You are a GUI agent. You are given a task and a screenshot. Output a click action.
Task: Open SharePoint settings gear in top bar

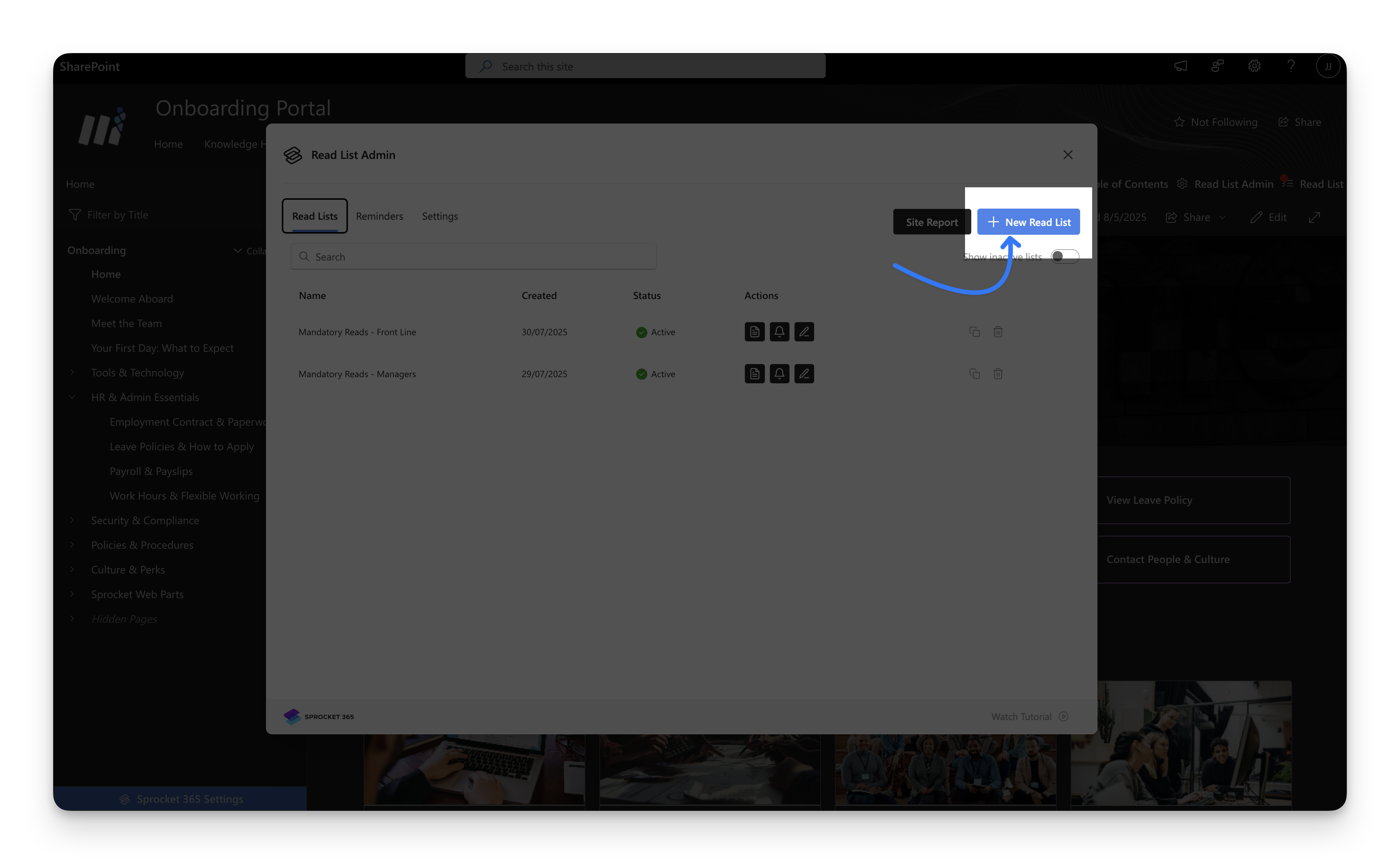tap(1254, 66)
